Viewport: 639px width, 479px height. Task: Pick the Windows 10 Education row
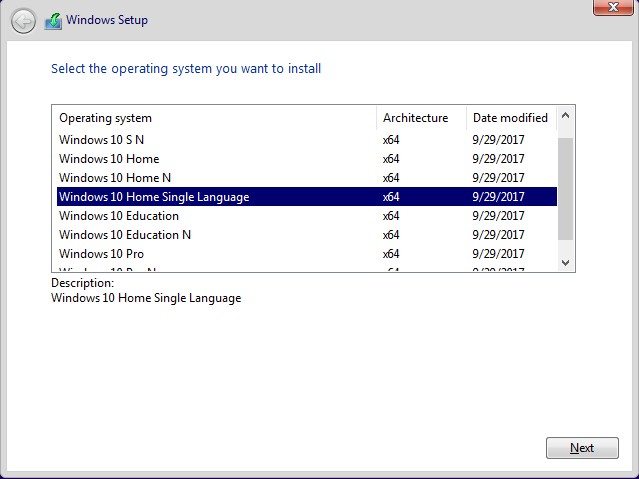click(307, 216)
